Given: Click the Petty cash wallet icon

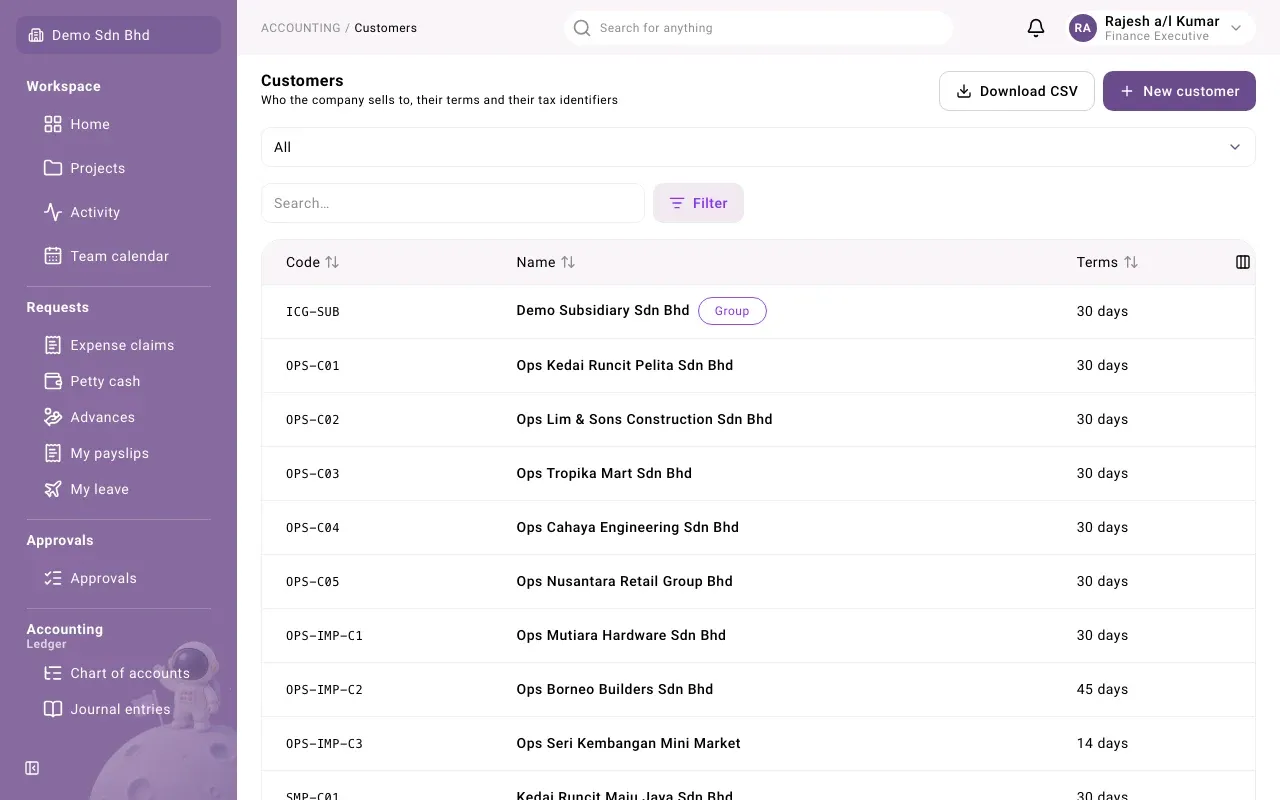Looking at the screenshot, I should (53, 381).
